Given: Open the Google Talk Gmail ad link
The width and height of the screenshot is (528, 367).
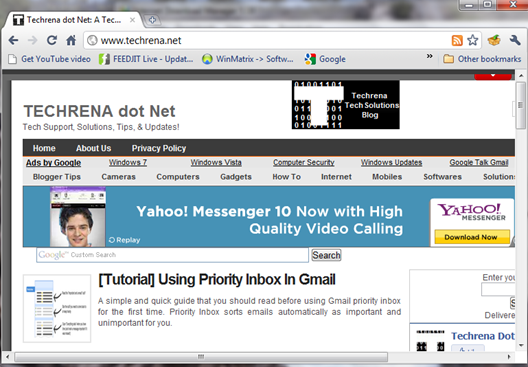Looking at the screenshot, I should (x=478, y=162).
